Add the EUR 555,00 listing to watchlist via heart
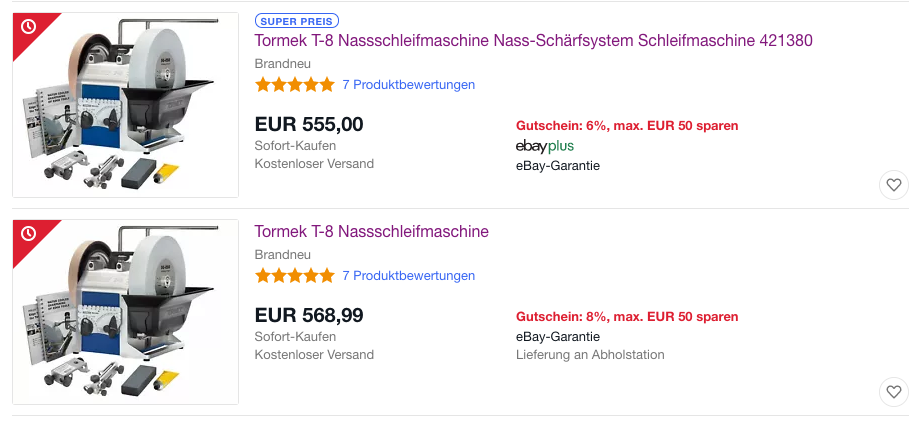This screenshot has width=924, height=423. pos(894,184)
